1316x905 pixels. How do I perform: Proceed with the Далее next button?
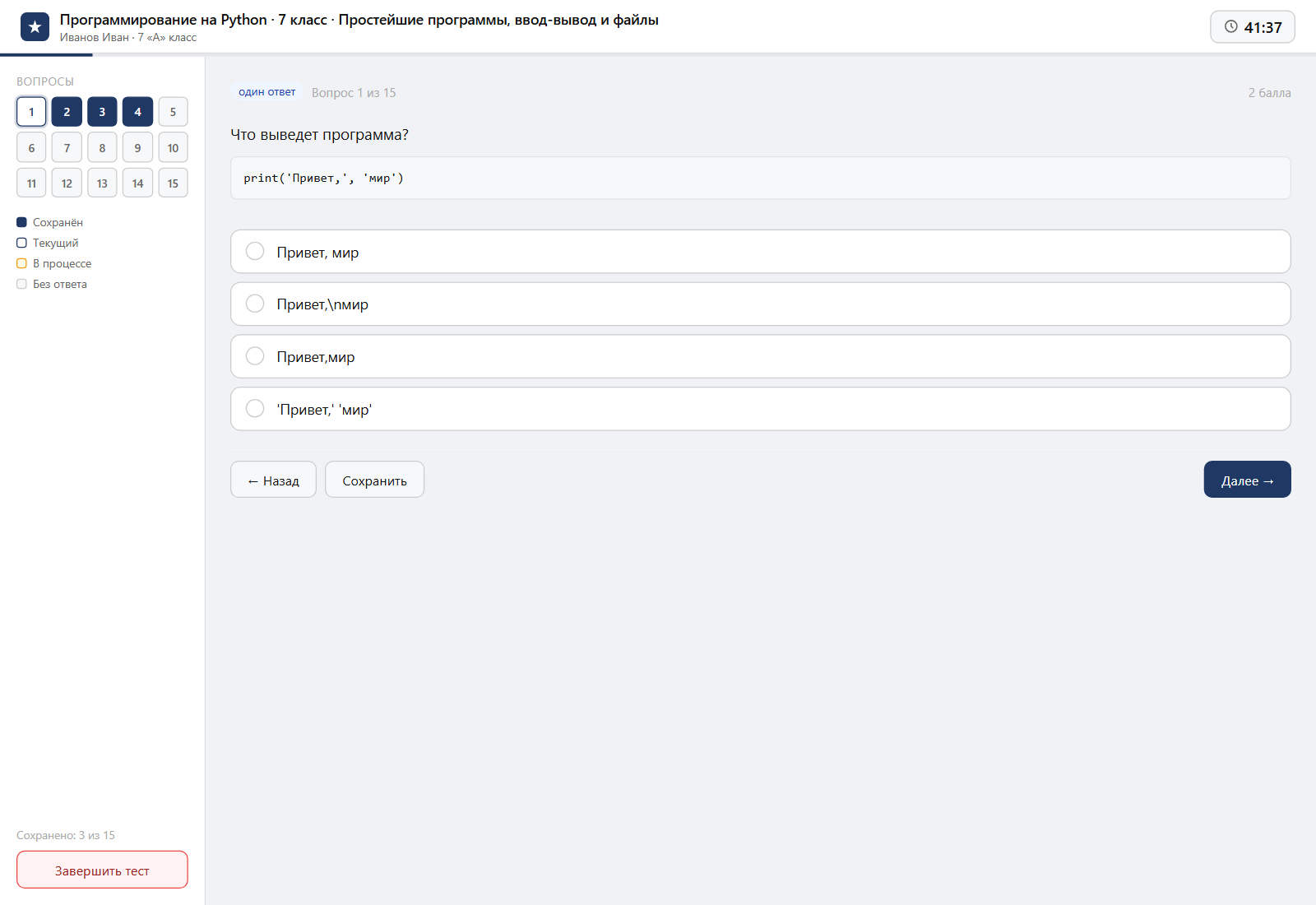click(1247, 480)
